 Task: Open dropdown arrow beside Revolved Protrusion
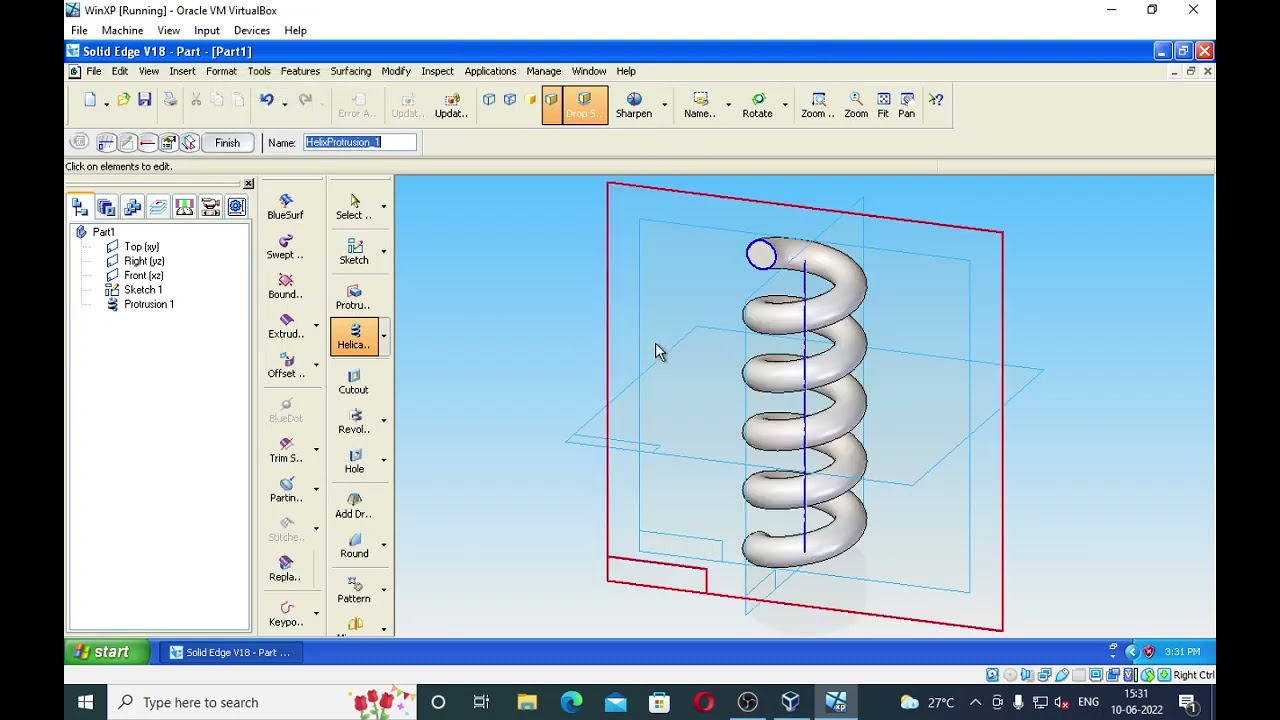(384, 420)
